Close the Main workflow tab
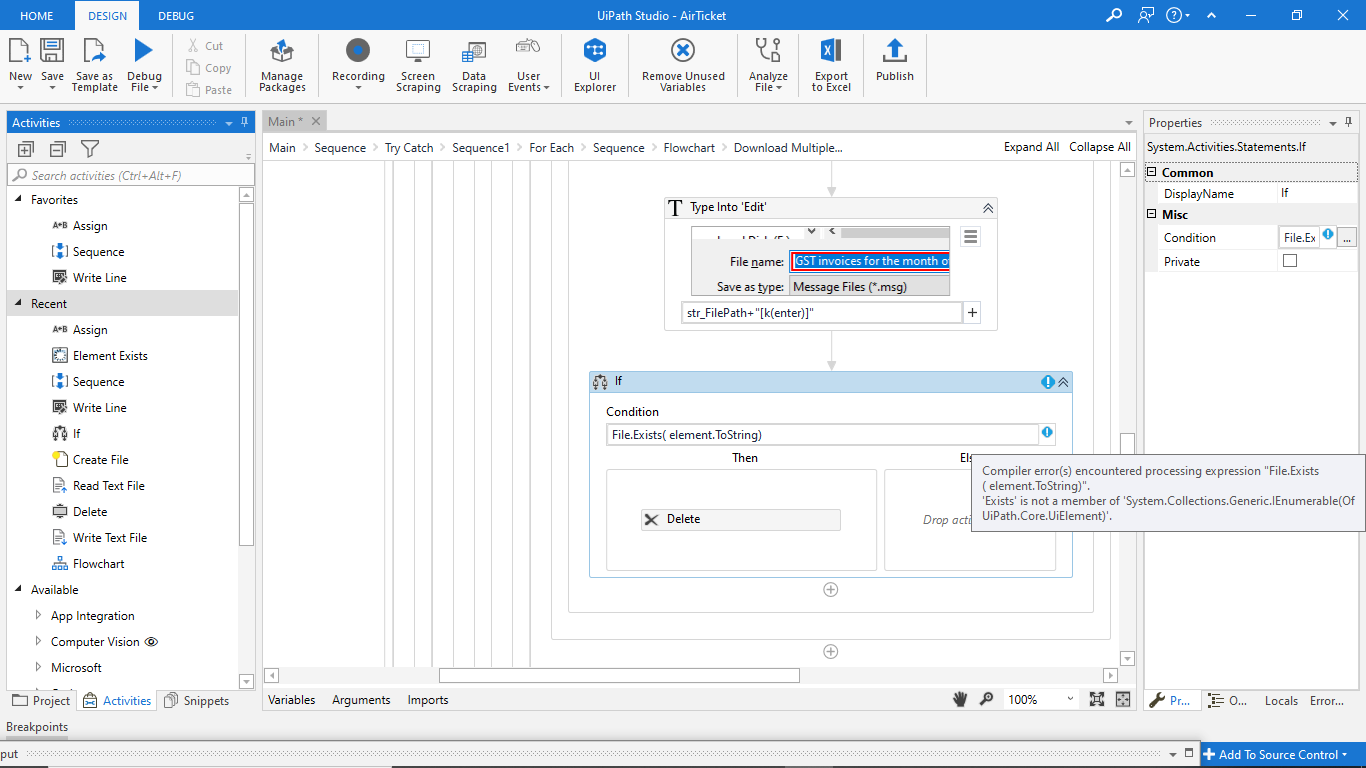1366x768 pixels. click(315, 121)
